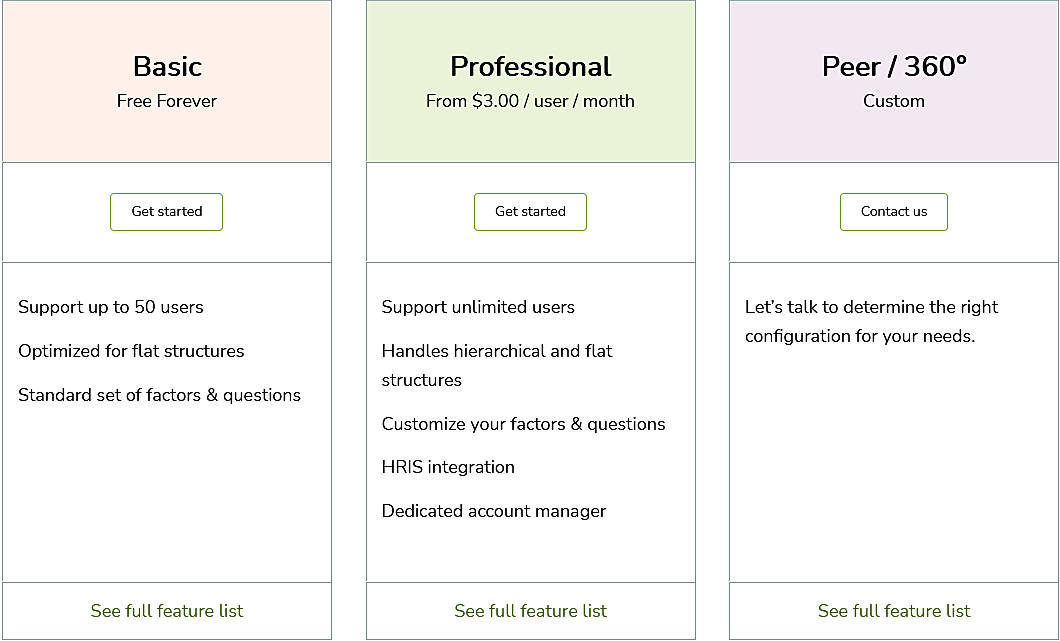Viewport: 1060px width, 641px height.
Task: Click the Peer / 360° configuration description text
Action: 870,321
